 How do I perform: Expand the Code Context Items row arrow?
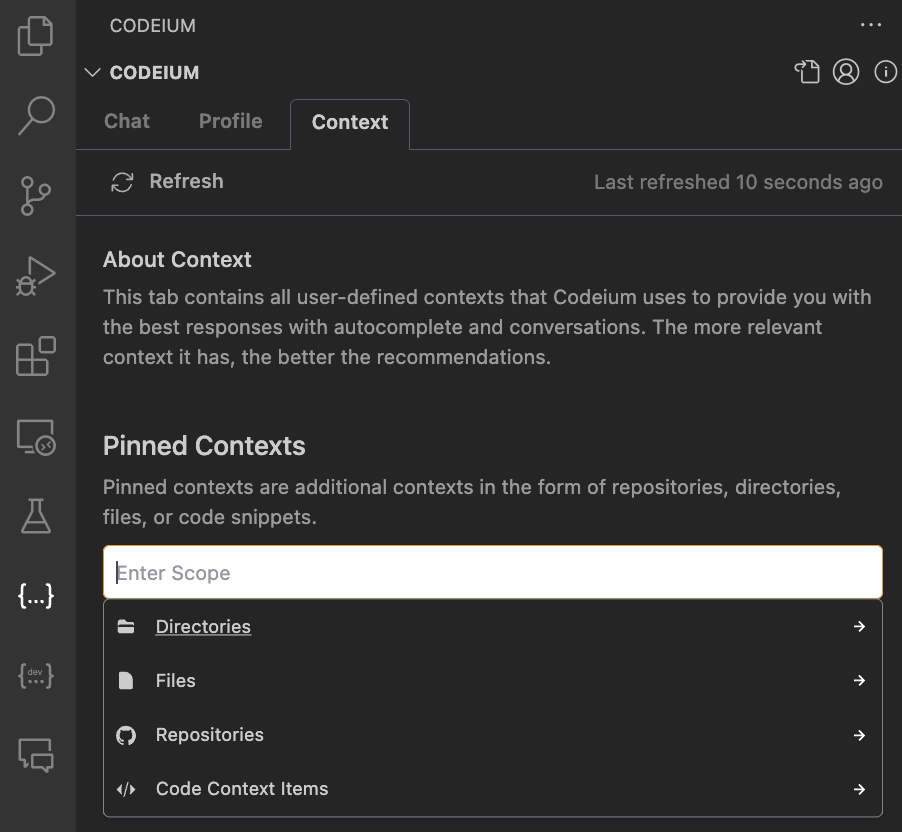[859, 789]
